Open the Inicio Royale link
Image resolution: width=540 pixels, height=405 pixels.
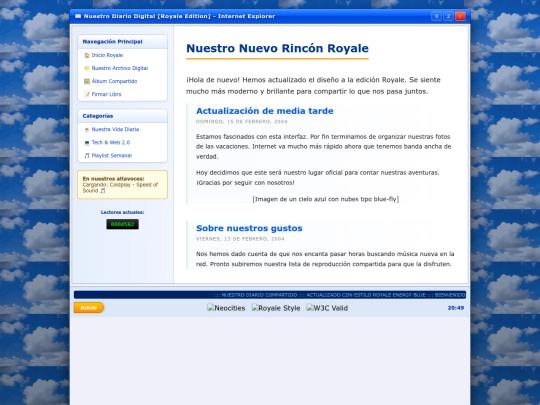tap(107, 55)
